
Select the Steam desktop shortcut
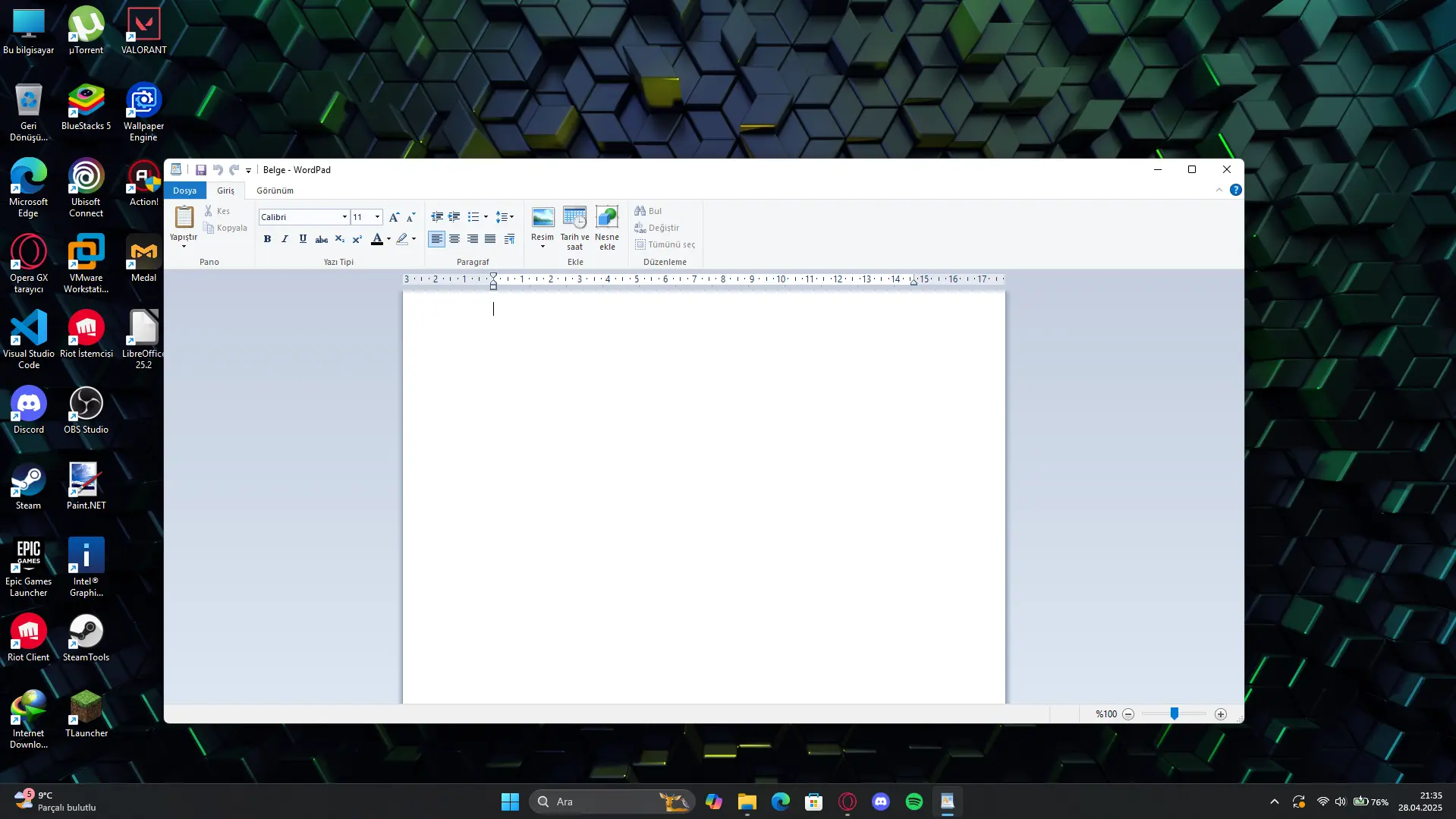28,487
